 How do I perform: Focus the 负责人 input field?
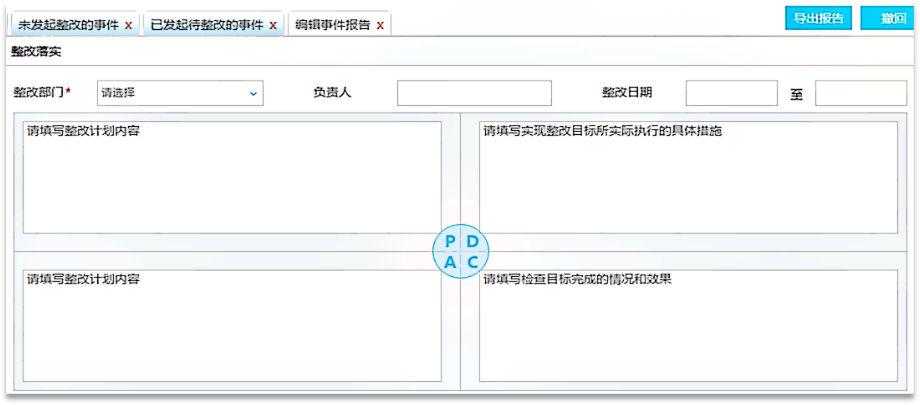pos(474,93)
